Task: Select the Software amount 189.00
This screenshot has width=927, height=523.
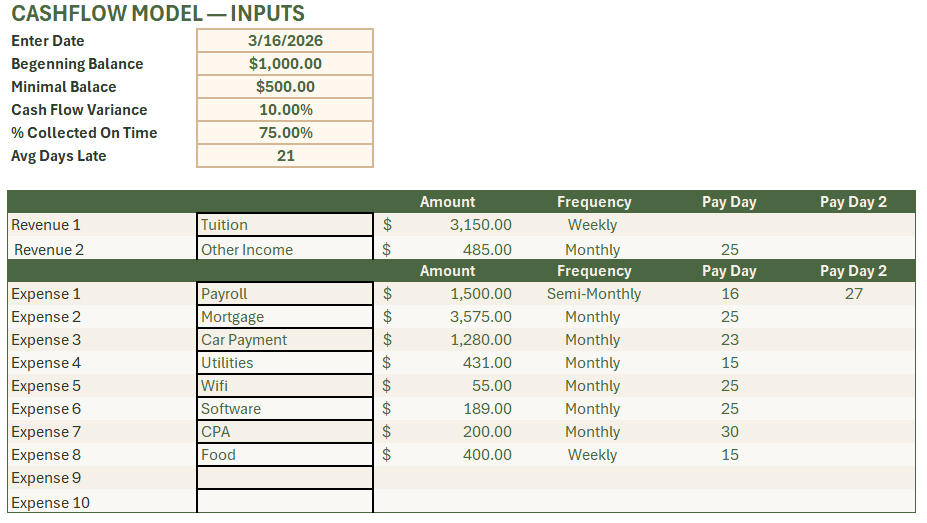Action: point(487,409)
